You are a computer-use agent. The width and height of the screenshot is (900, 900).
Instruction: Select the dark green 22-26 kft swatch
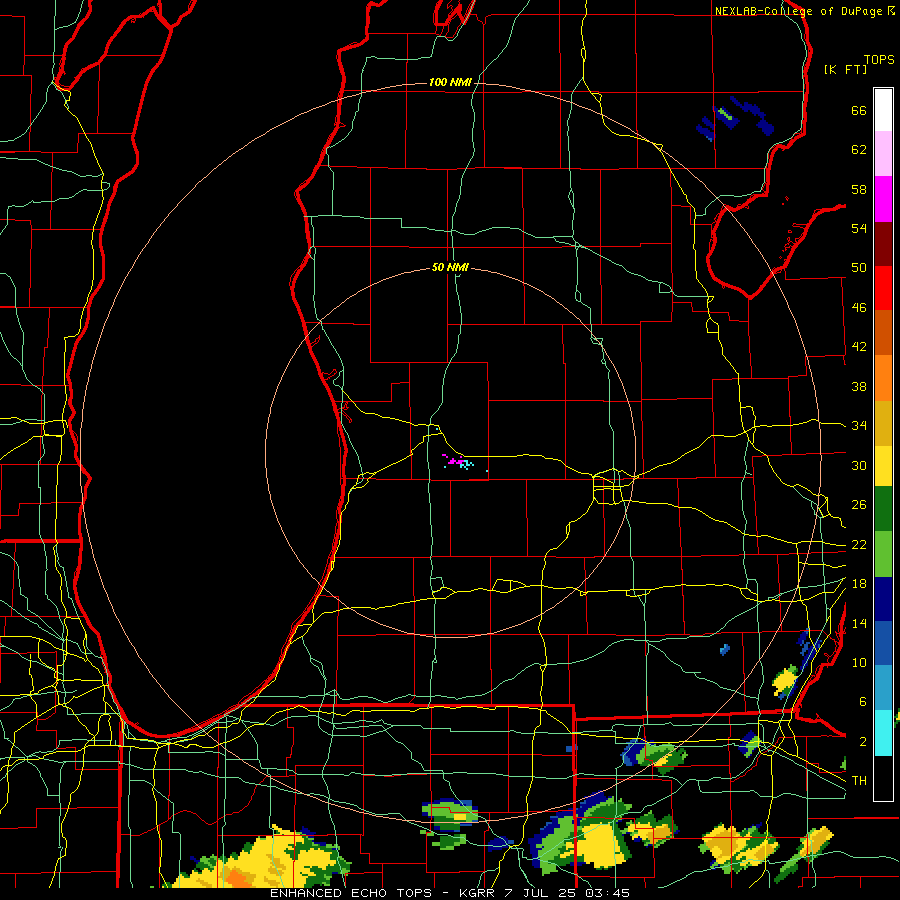tap(883, 509)
